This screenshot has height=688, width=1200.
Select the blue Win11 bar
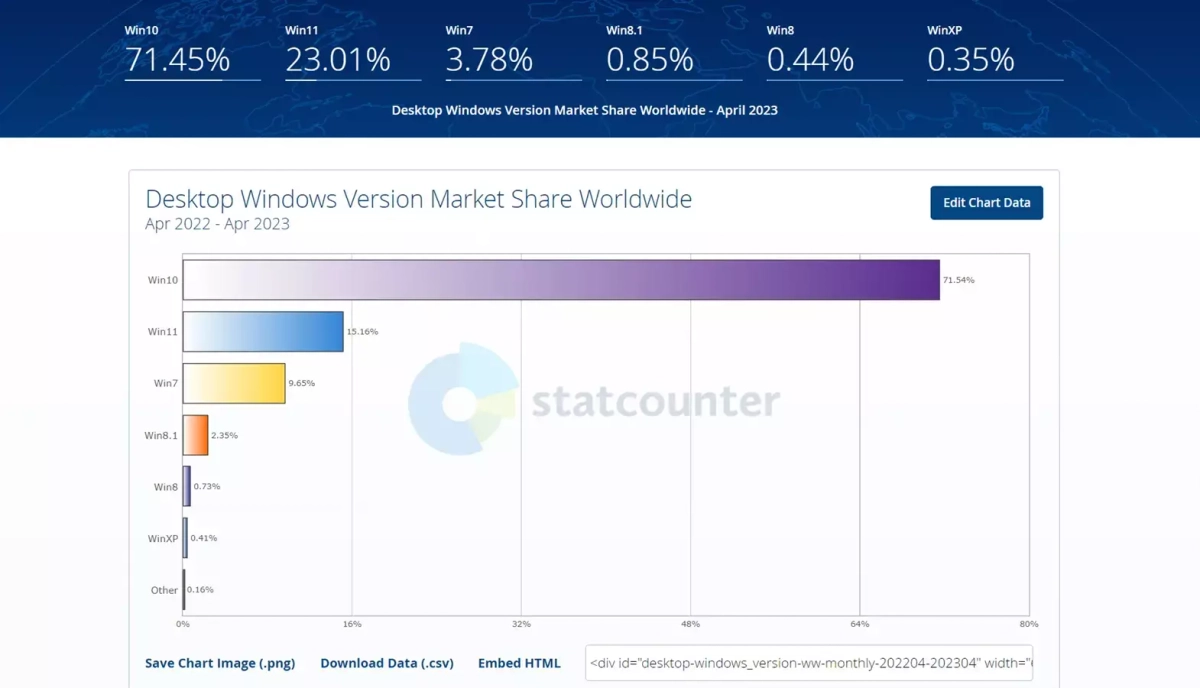(263, 331)
